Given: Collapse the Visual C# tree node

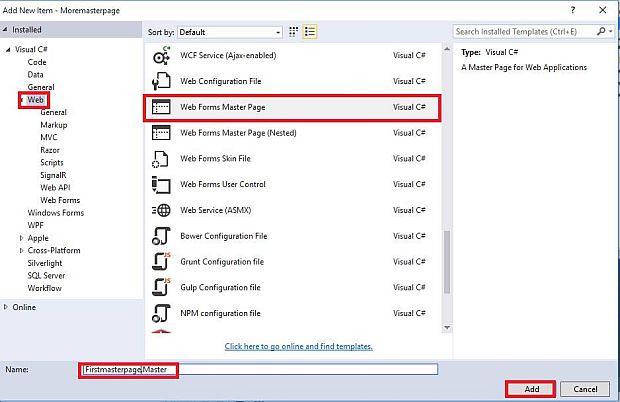Looking at the screenshot, I should click(8, 50).
